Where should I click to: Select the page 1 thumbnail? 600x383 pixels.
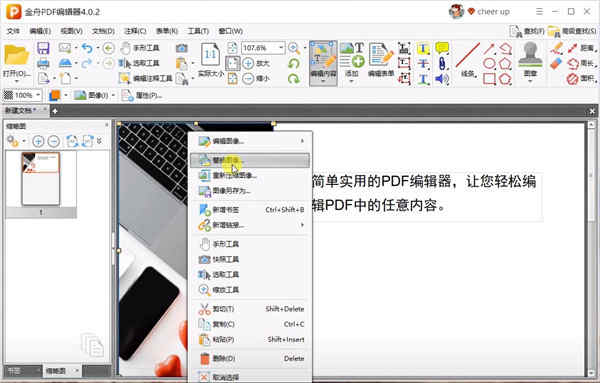pos(41,179)
